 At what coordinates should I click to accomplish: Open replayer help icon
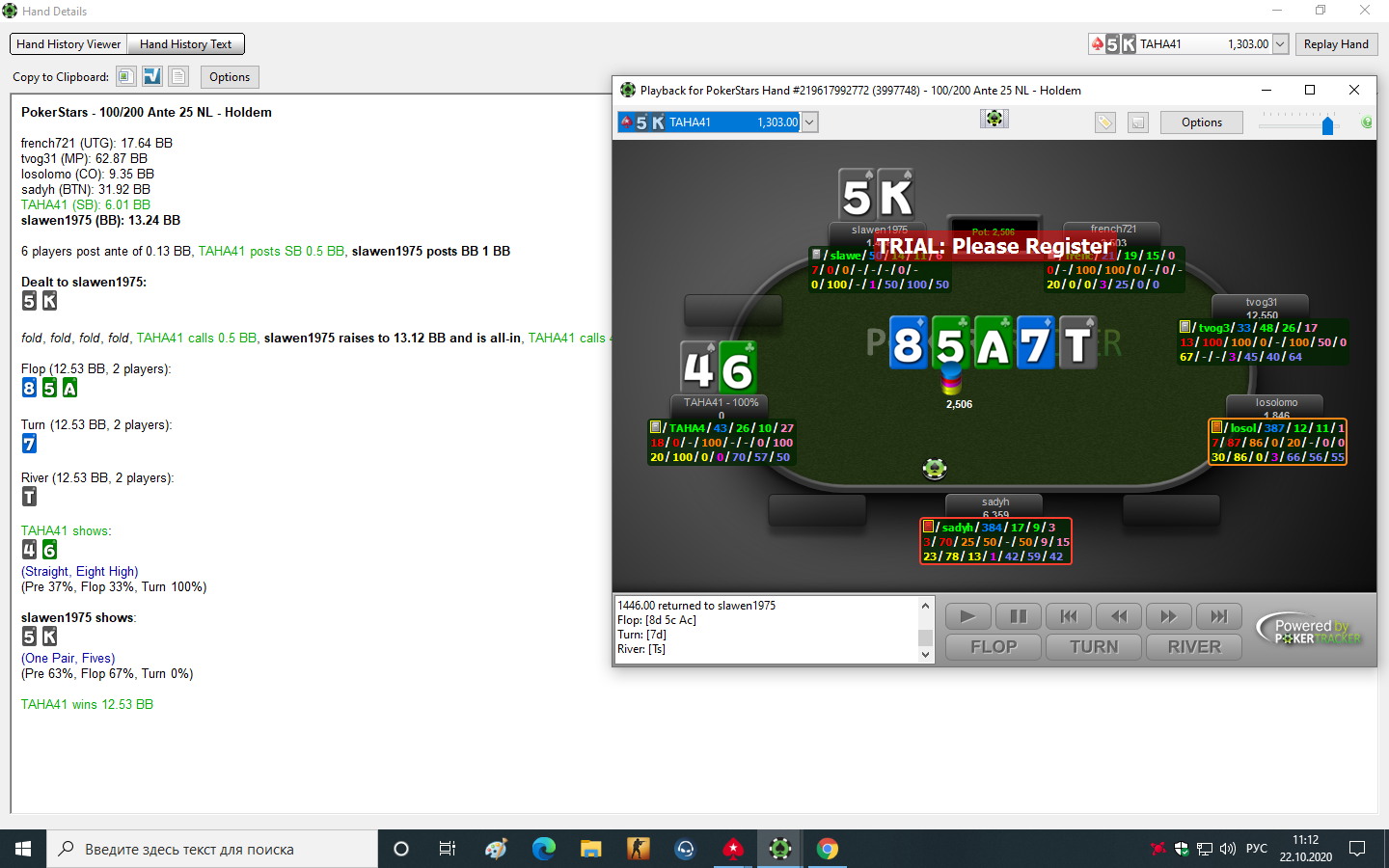[x=1366, y=122]
